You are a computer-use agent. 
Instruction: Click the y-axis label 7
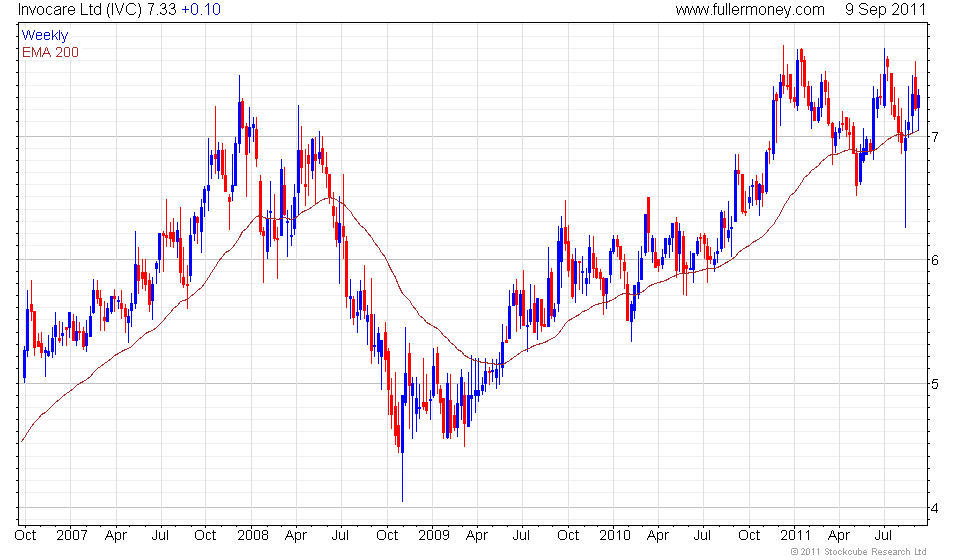pyautogui.click(x=935, y=137)
